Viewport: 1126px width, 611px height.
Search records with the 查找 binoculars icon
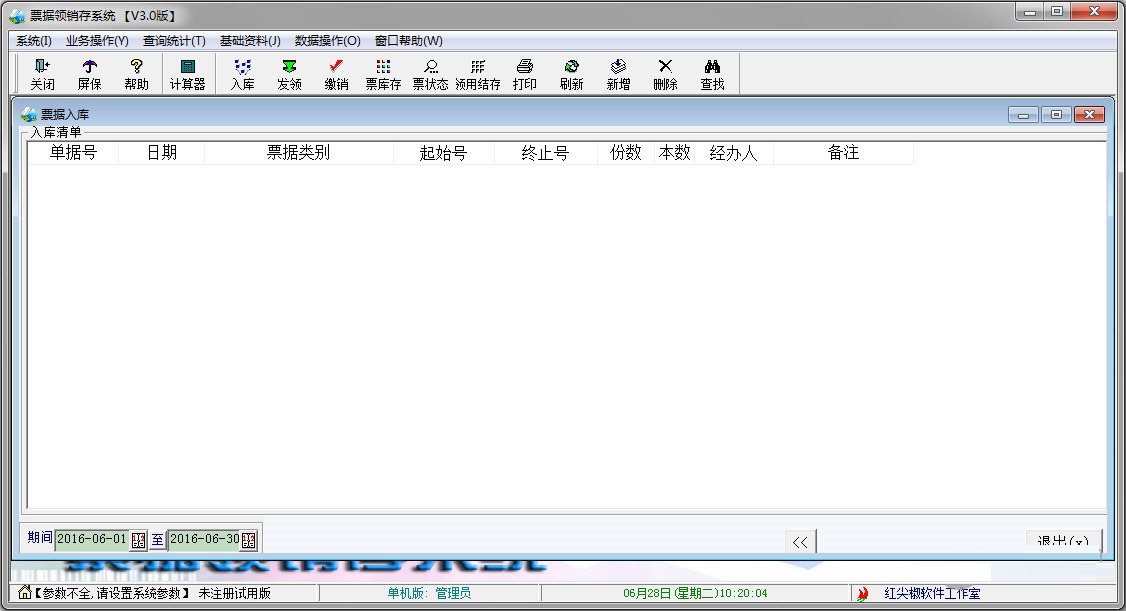(712, 73)
